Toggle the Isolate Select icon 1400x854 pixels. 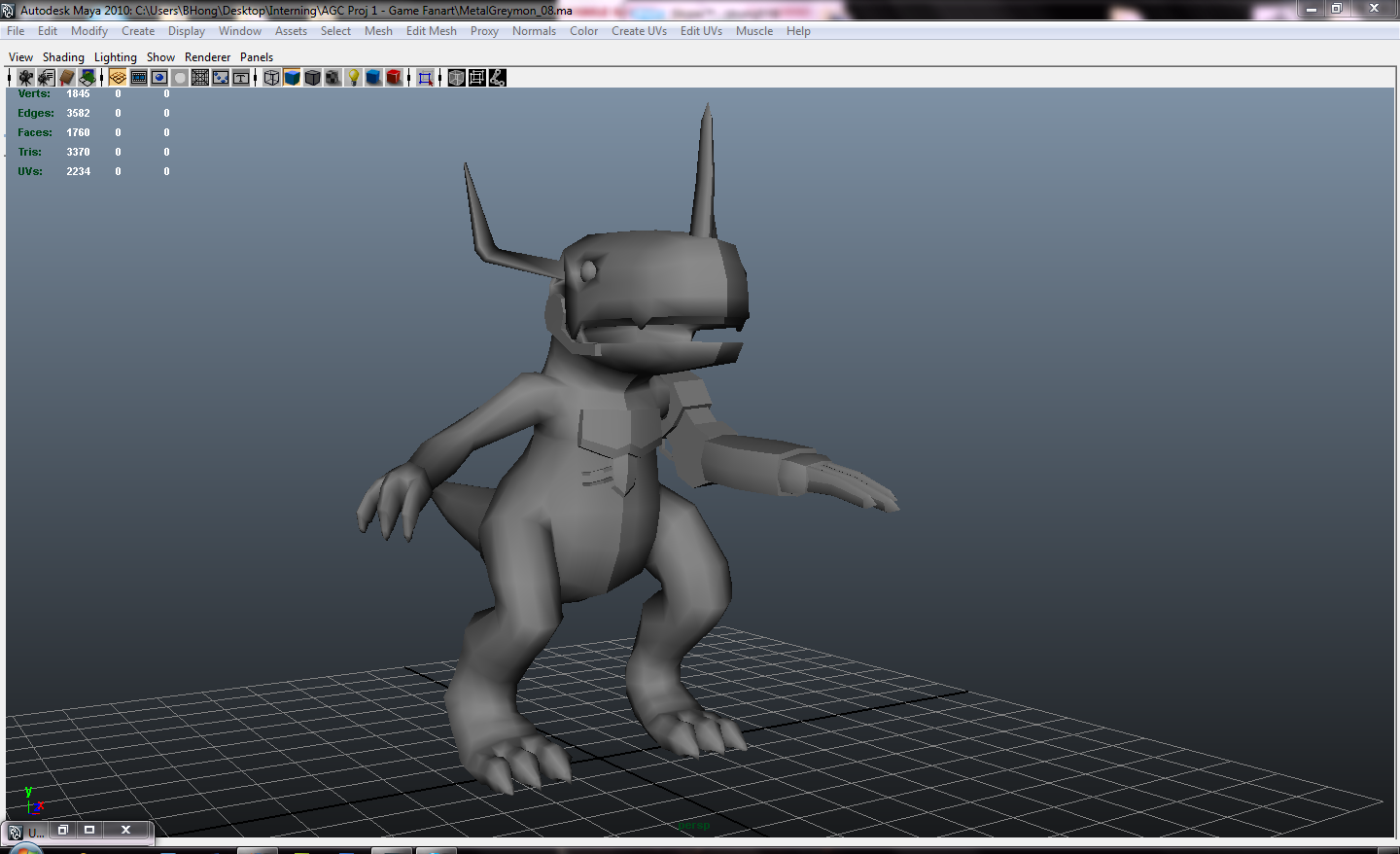[425, 78]
